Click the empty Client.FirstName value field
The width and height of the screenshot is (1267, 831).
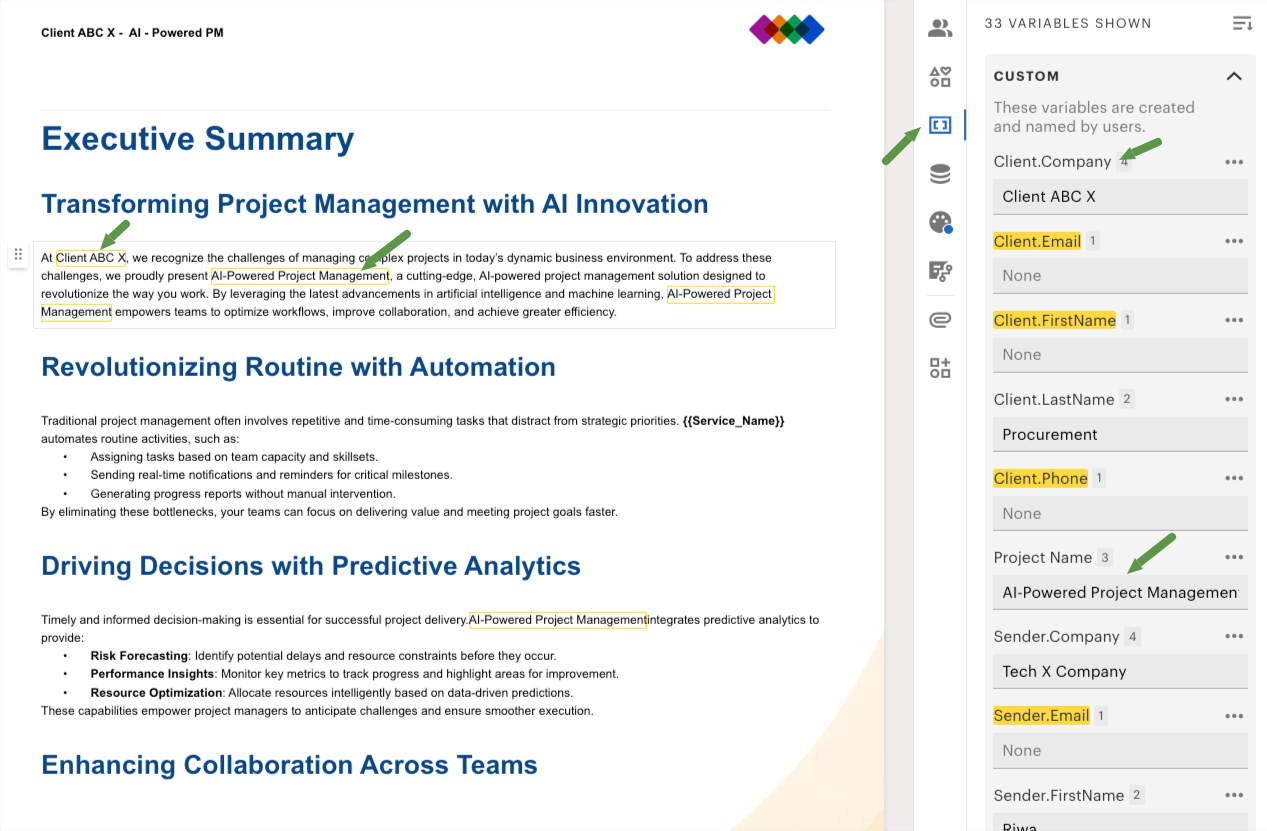pos(1120,354)
